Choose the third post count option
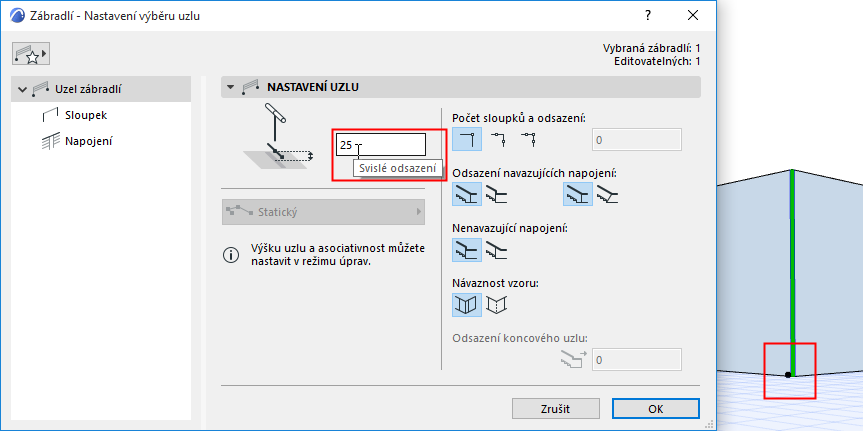 coord(527,139)
